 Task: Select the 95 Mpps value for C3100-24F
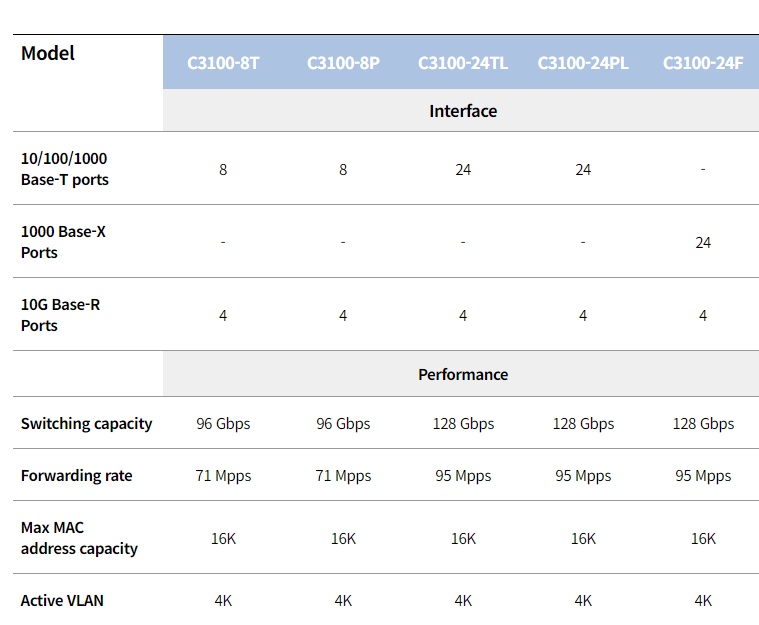pyautogui.click(x=703, y=475)
